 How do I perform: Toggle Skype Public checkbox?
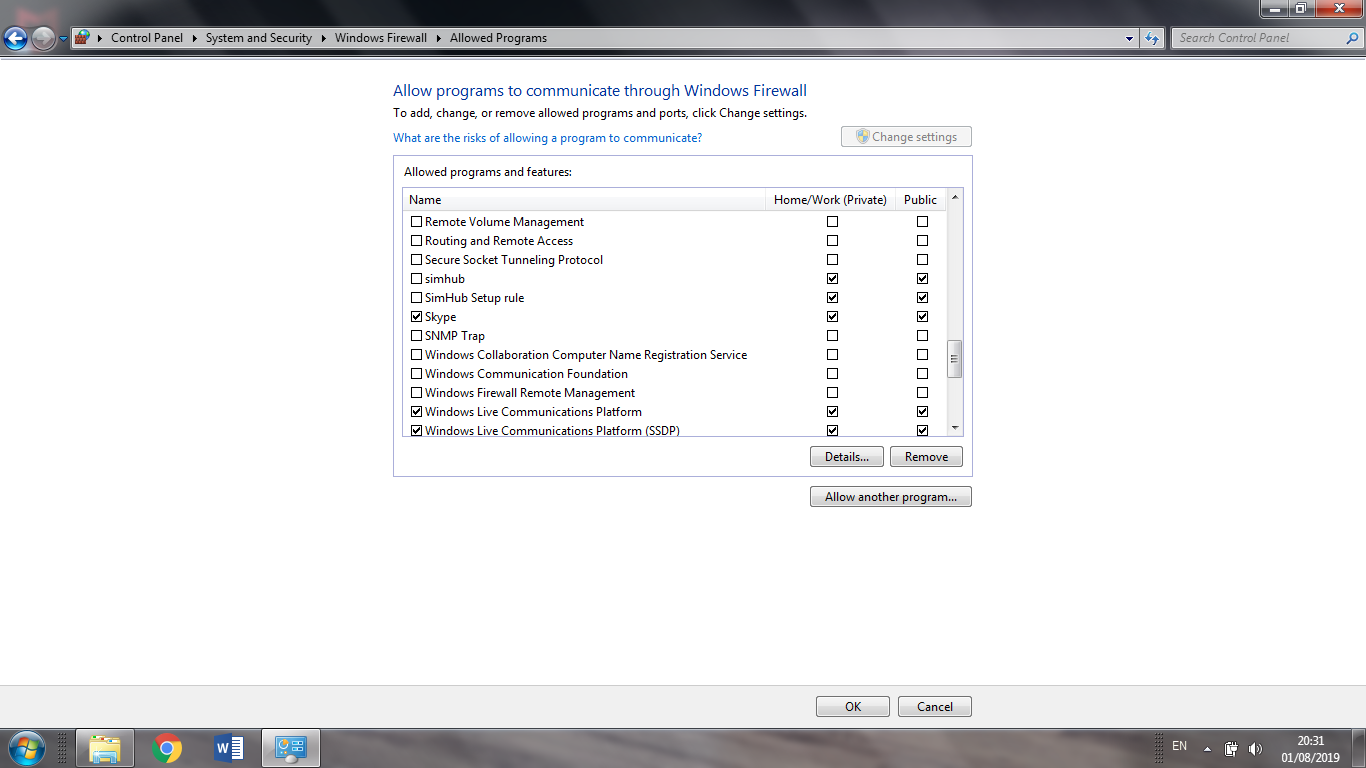pyautogui.click(x=922, y=317)
